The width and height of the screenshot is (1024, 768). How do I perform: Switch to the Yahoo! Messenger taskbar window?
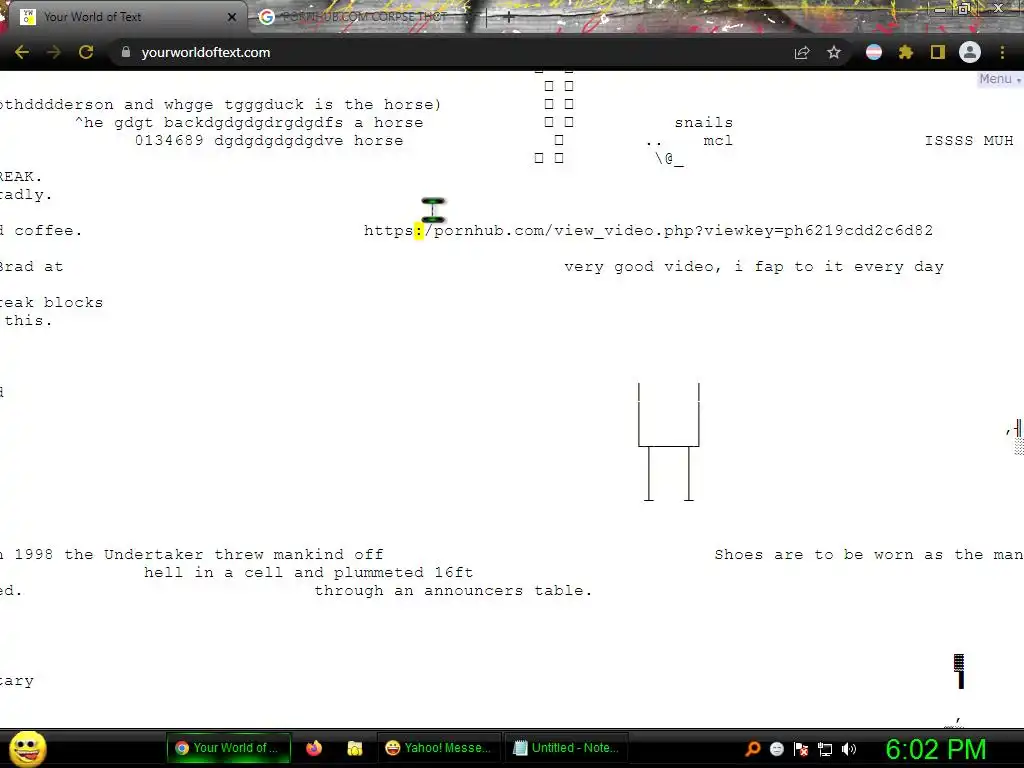pos(439,748)
